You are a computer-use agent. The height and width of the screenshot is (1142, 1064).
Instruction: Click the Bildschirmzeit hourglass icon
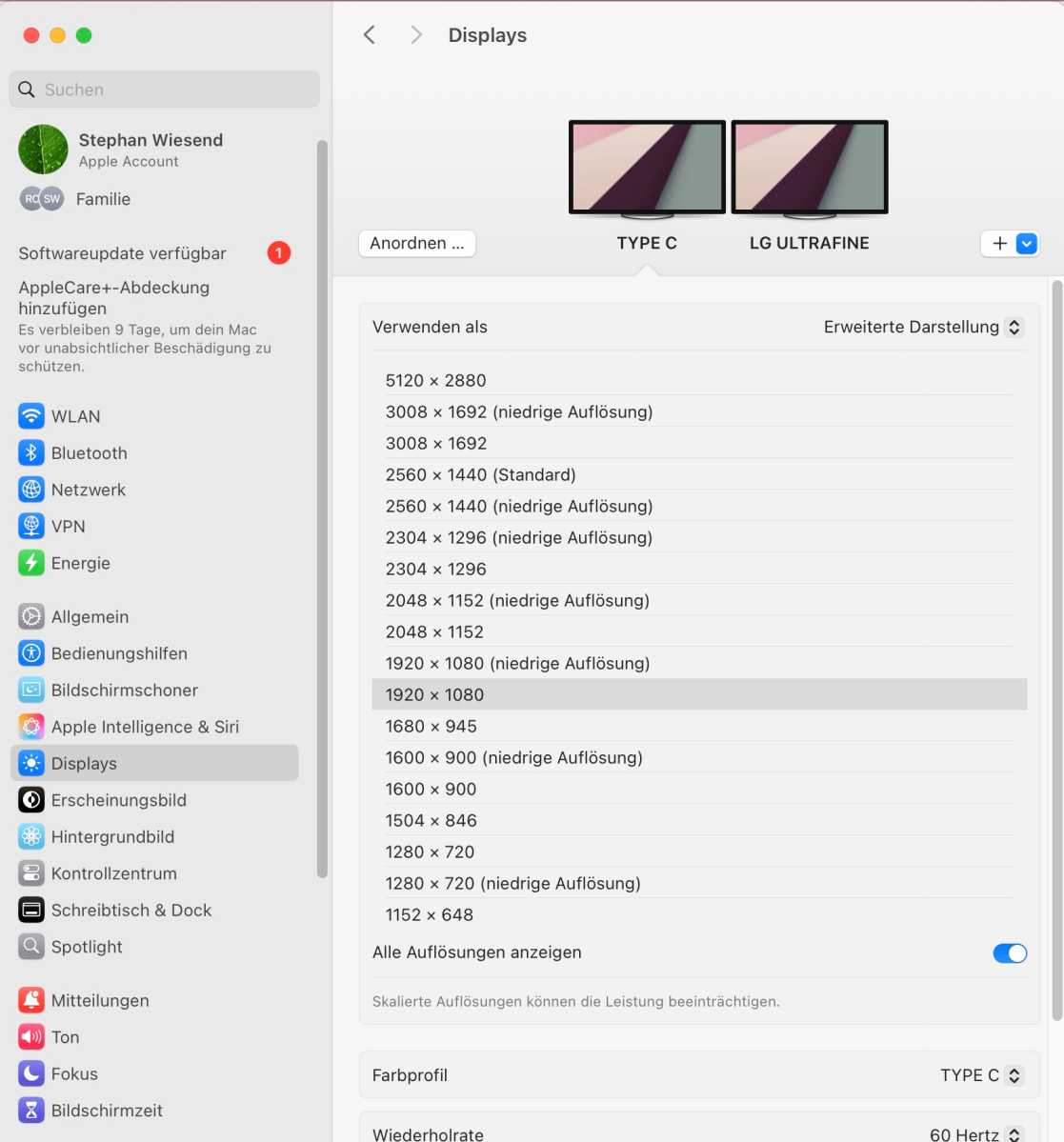coord(31,1111)
